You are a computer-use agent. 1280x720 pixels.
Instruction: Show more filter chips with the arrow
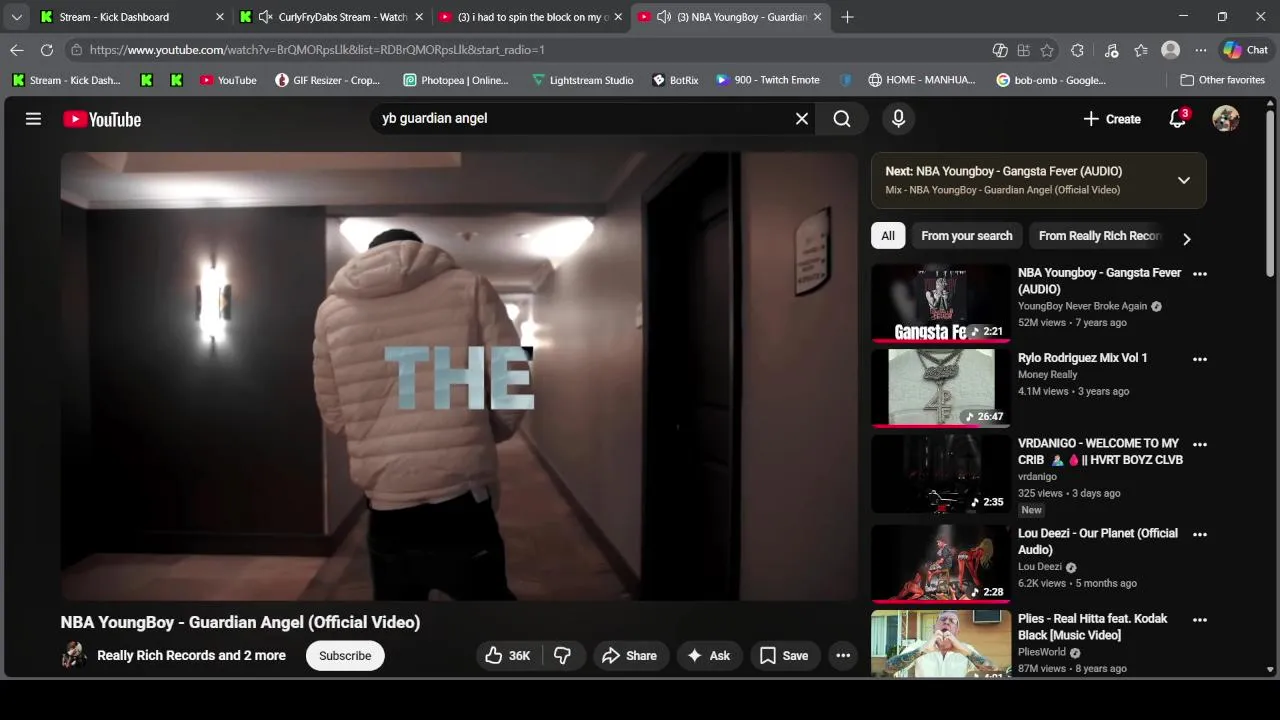click(1187, 239)
